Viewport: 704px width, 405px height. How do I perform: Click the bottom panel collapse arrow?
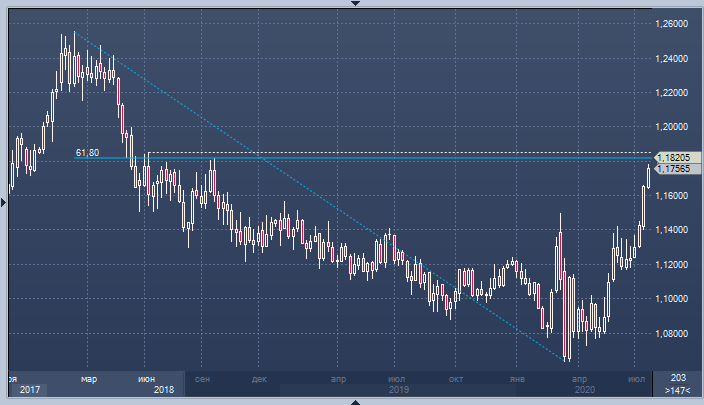[x=352, y=401]
